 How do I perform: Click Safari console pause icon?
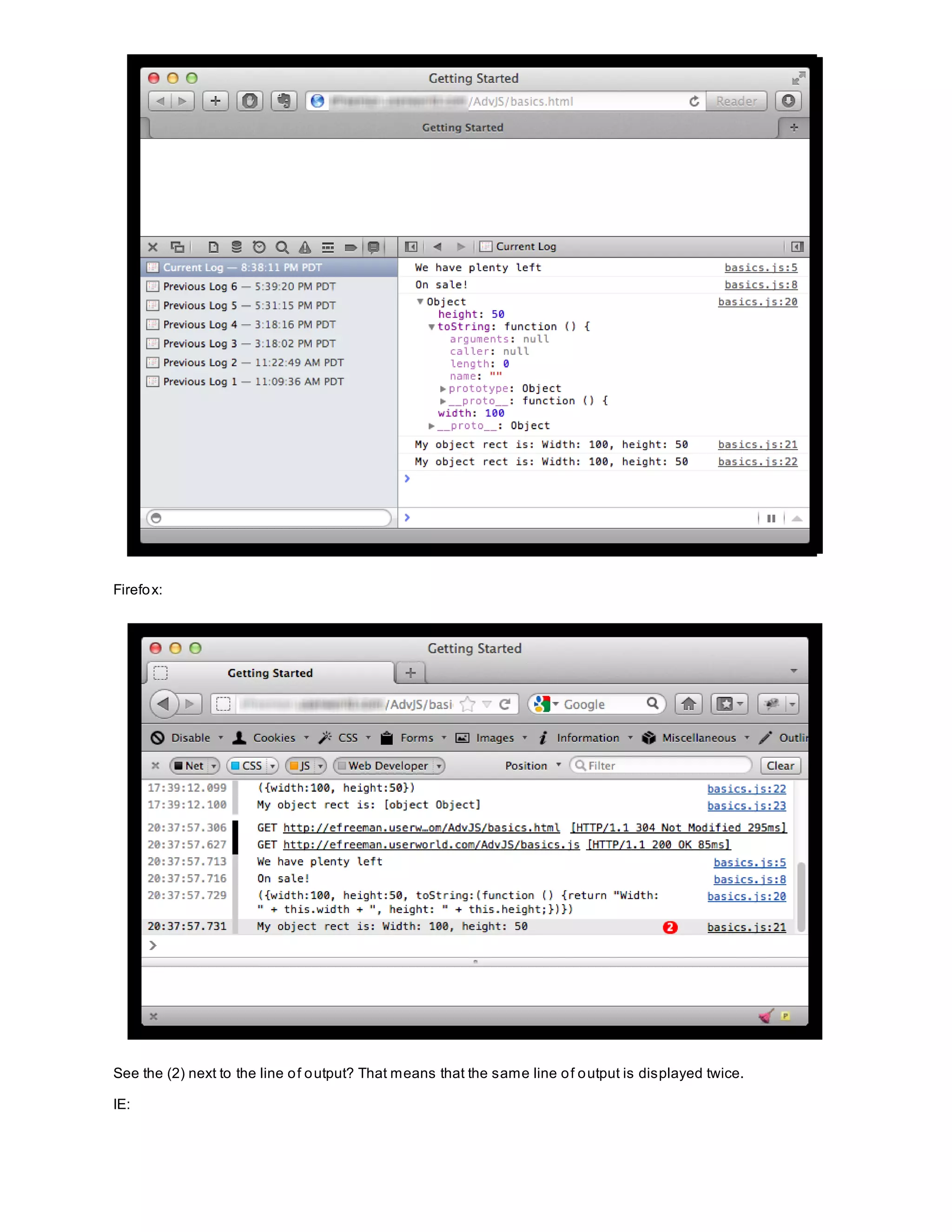point(771,518)
